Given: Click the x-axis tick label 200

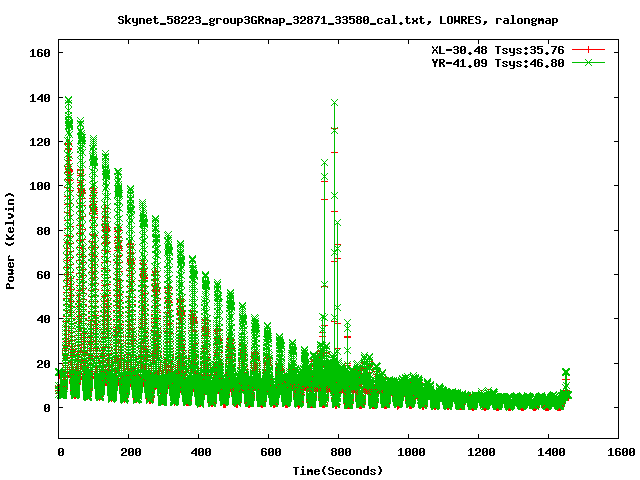Looking at the screenshot, I should coord(131,452).
